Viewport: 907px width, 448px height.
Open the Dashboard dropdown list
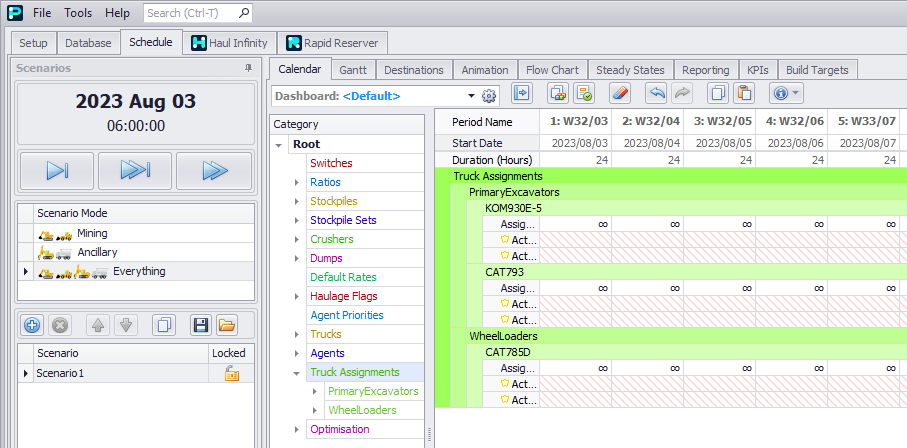pos(471,96)
